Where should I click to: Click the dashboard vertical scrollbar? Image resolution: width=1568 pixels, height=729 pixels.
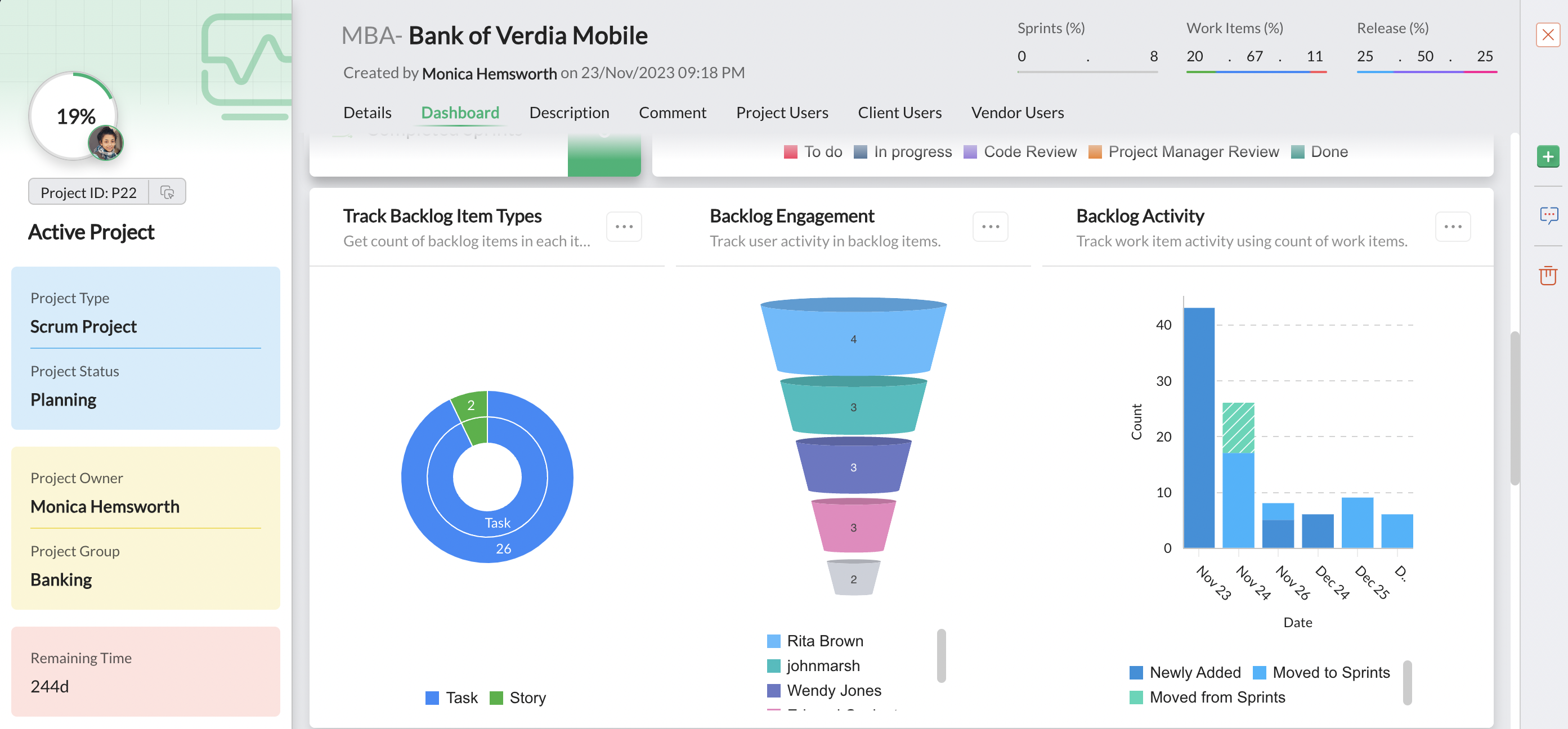[x=1515, y=408]
